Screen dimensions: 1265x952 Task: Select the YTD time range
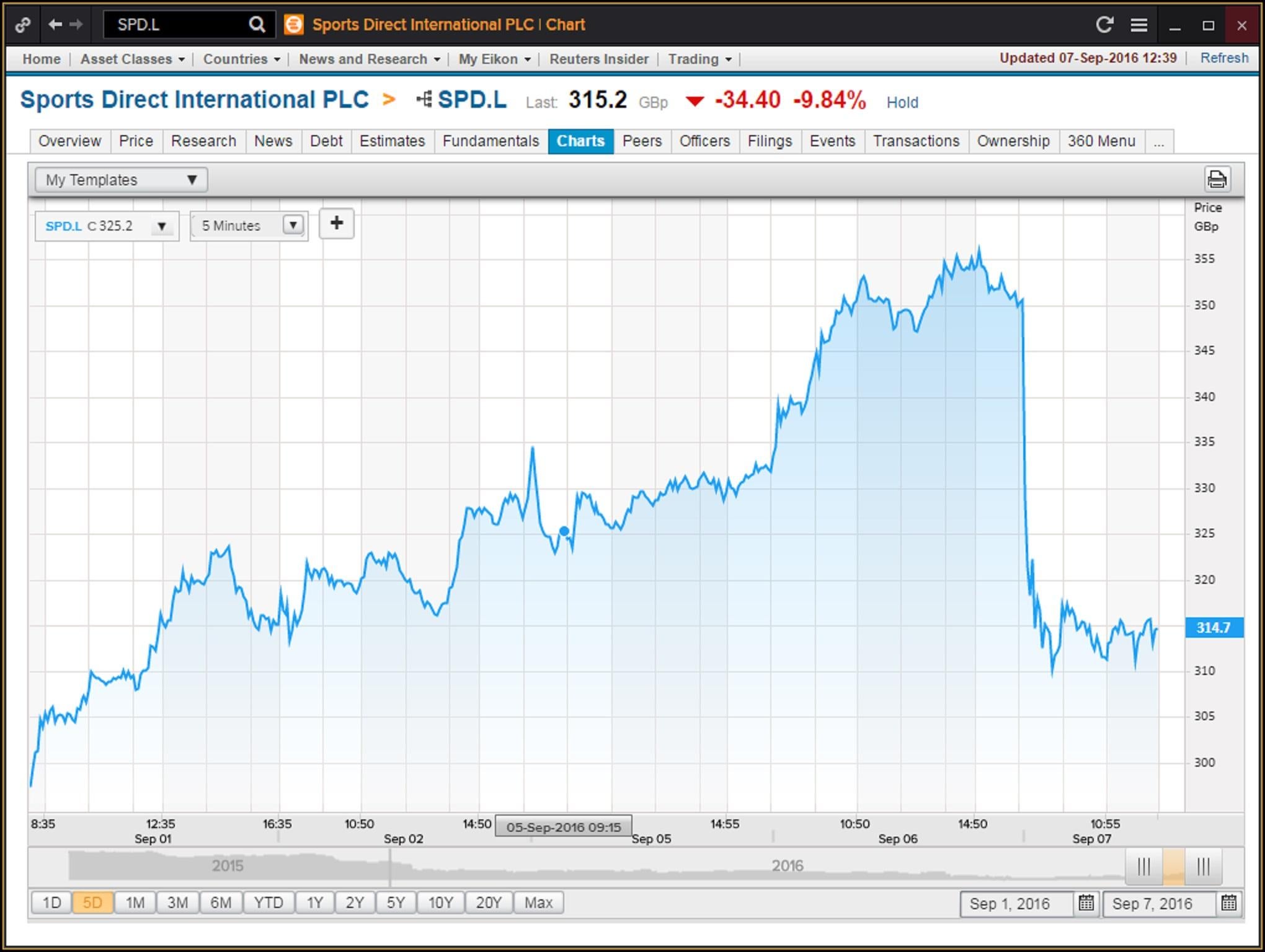[269, 902]
